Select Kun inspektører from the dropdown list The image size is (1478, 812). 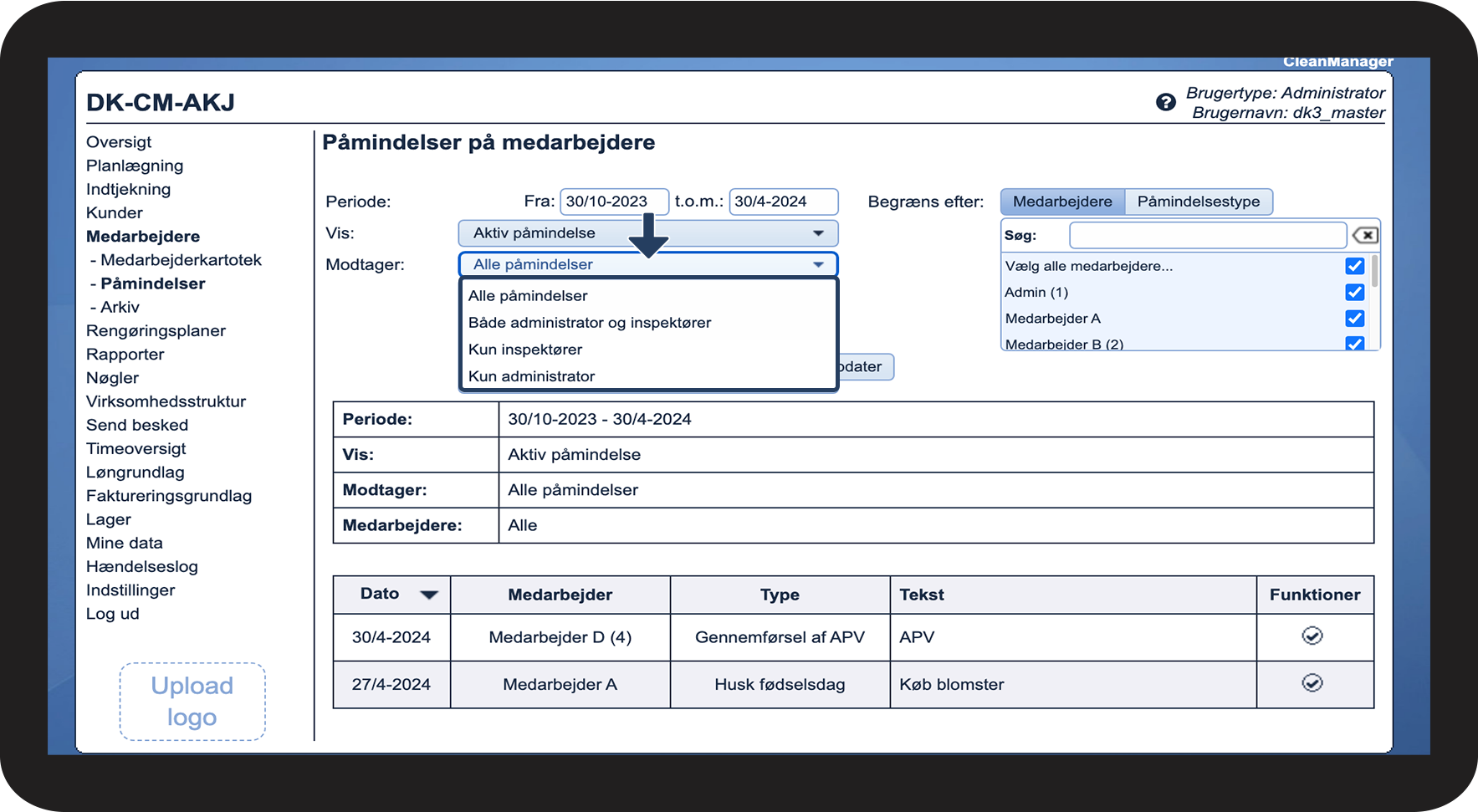pos(525,350)
